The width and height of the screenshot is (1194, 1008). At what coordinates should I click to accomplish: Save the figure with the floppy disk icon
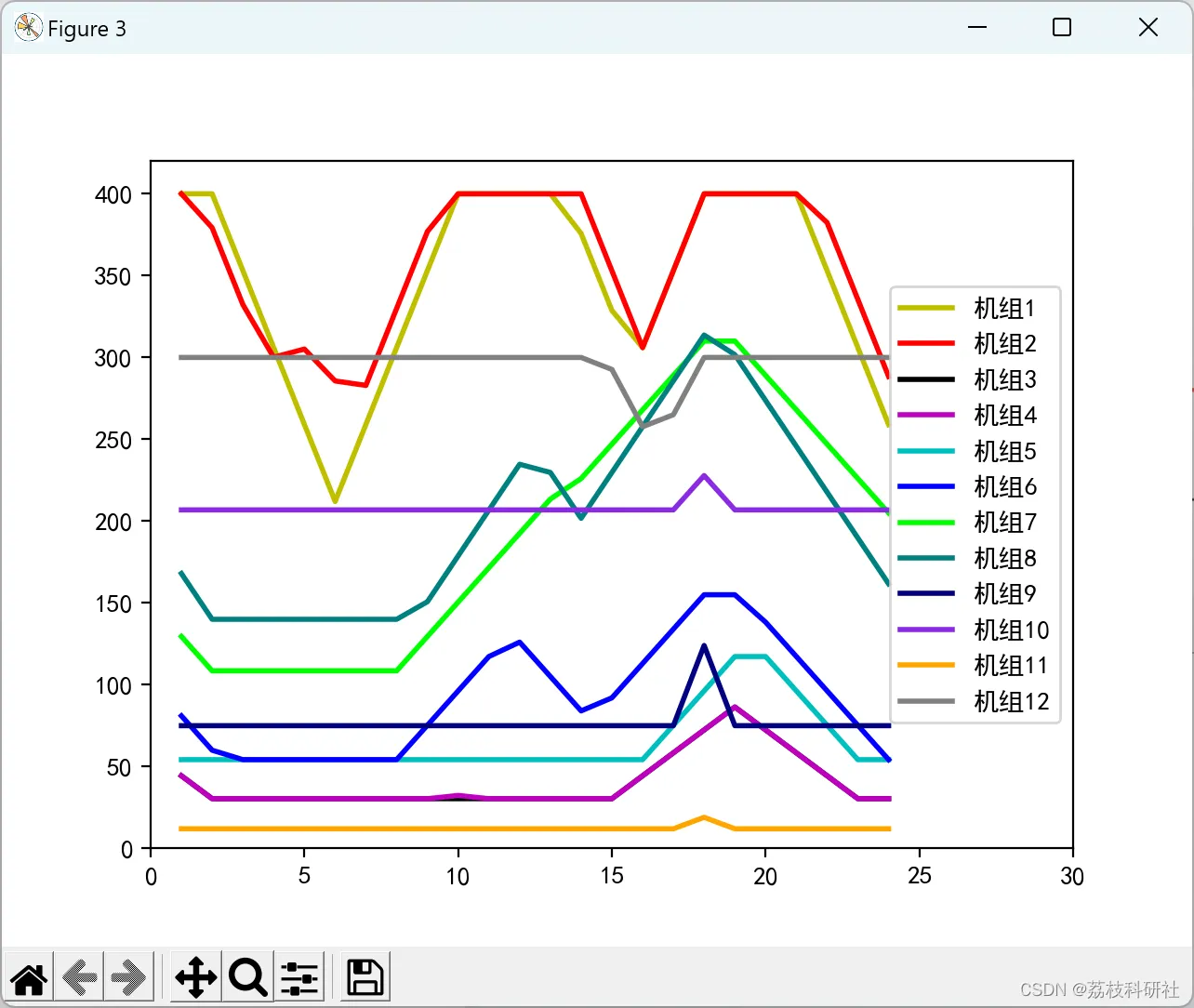[x=365, y=977]
